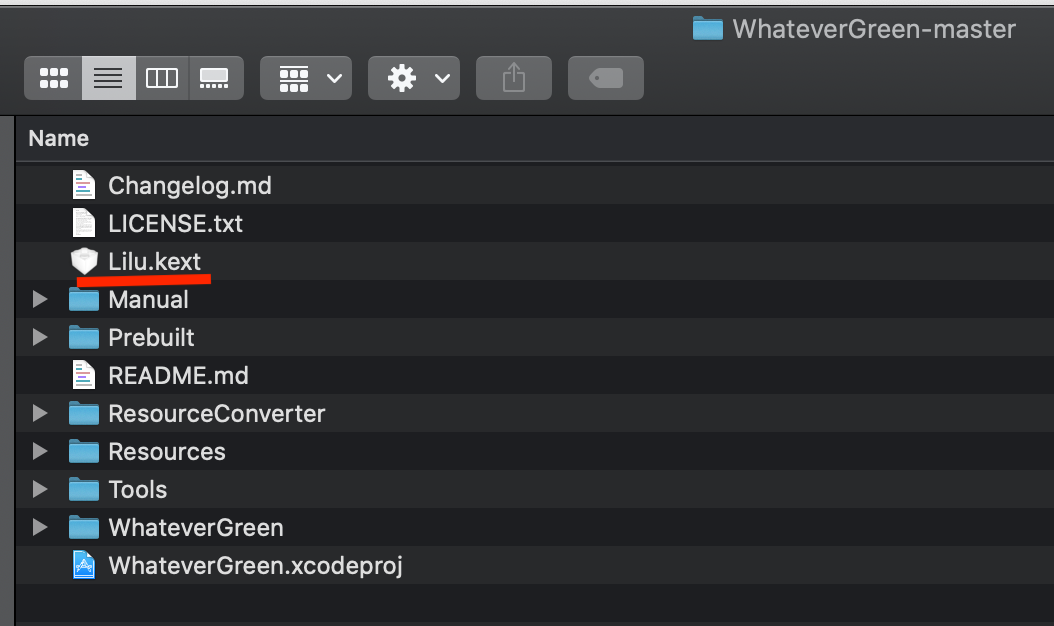
Task: Switch to column view in toolbar
Action: (x=162, y=78)
